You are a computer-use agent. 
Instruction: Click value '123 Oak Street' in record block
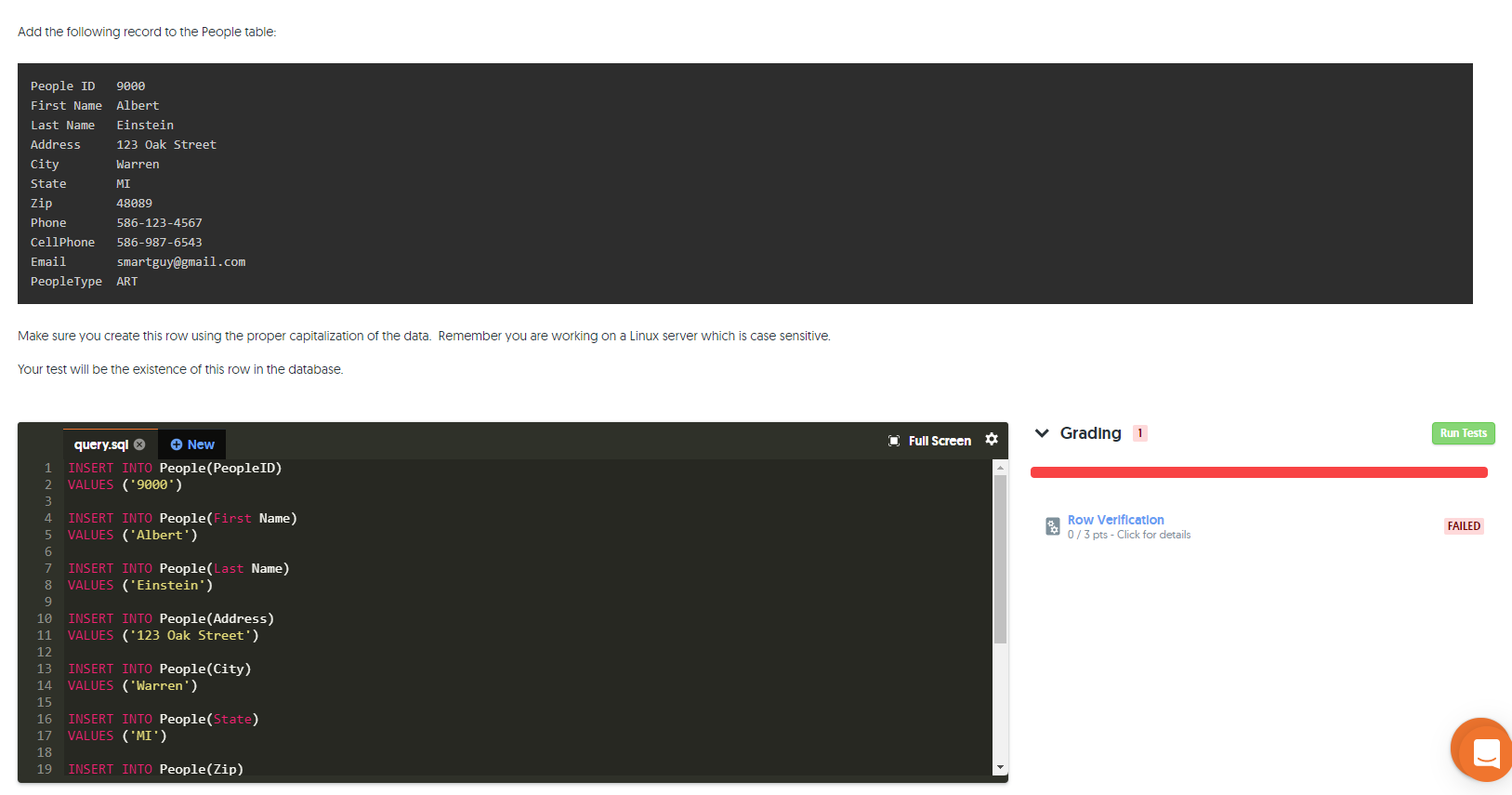coord(166,145)
